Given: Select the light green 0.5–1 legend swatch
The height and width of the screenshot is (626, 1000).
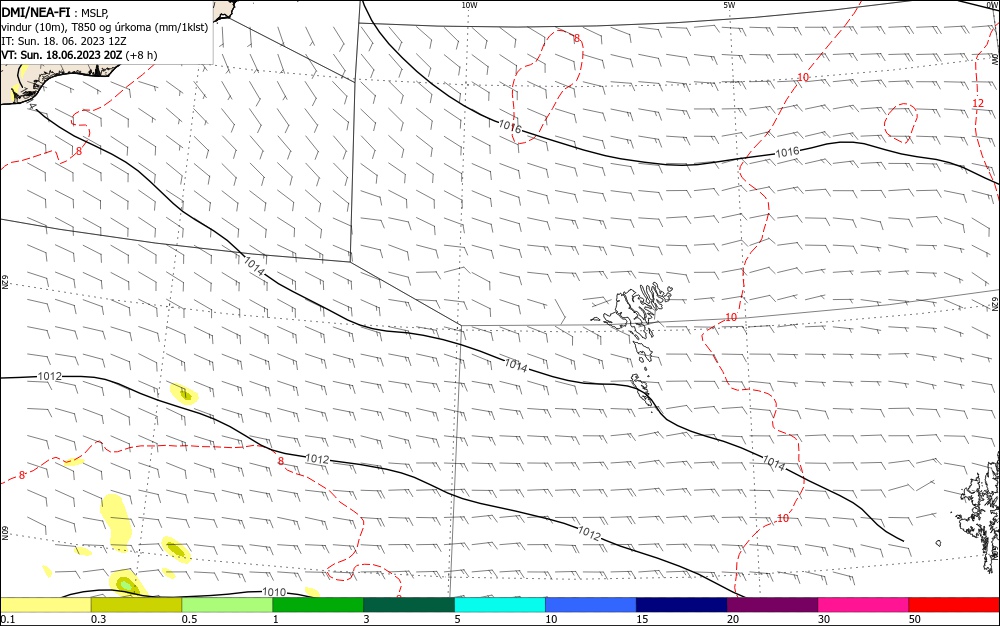Looking at the screenshot, I should (x=227, y=605).
